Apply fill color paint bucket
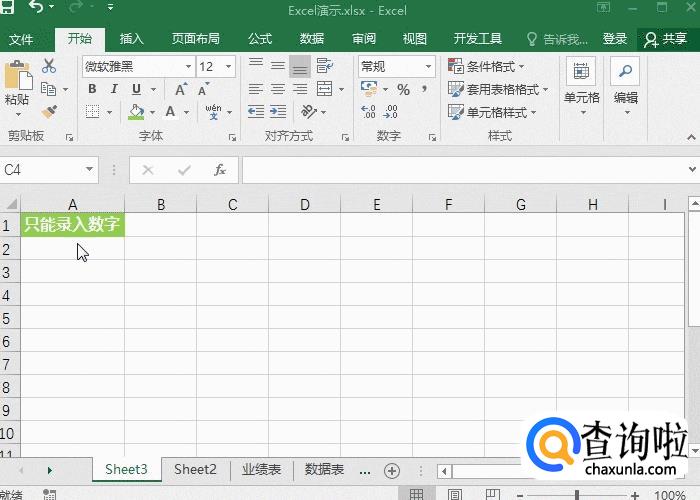This screenshot has width=700, height=500. pos(136,112)
